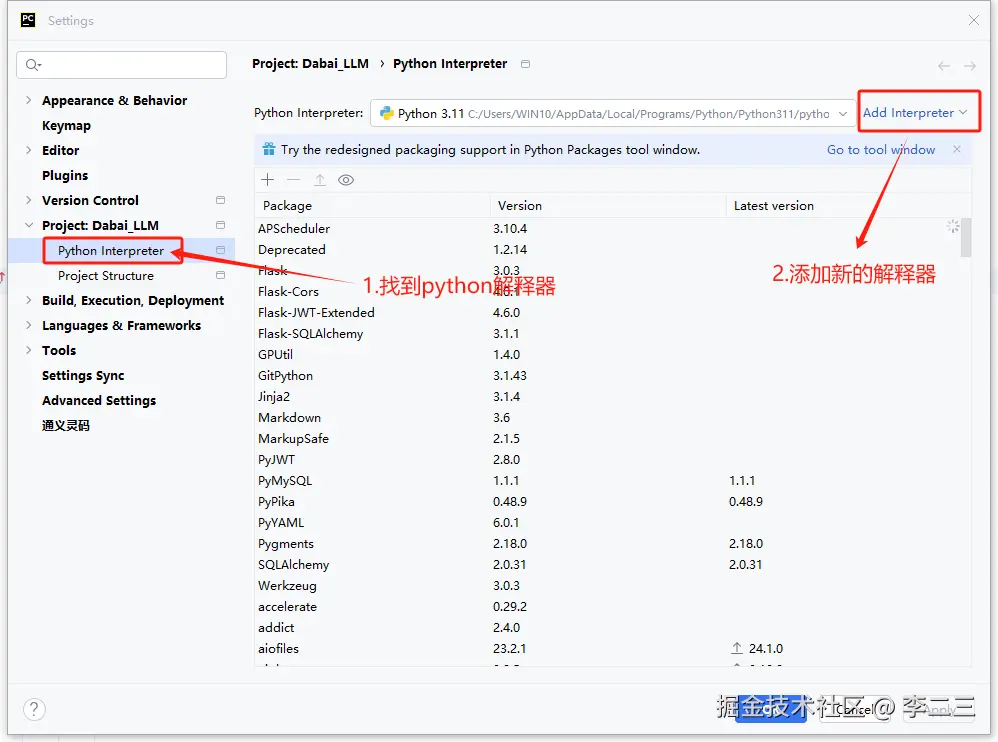Click the package list scrollbar
This screenshot has width=998, height=742.
pyautogui.click(x=966, y=237)
